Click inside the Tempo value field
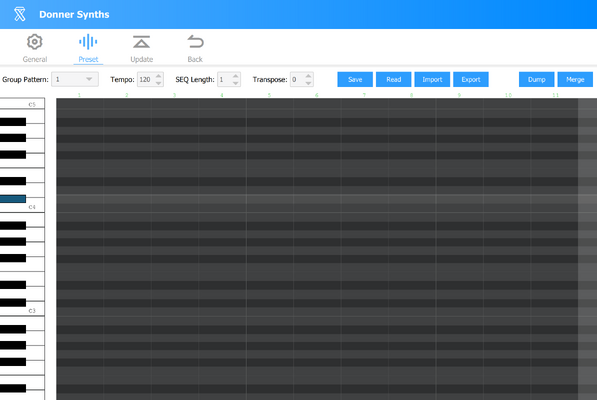The width and height of the screenshot is (597, 400). (146, 79)
